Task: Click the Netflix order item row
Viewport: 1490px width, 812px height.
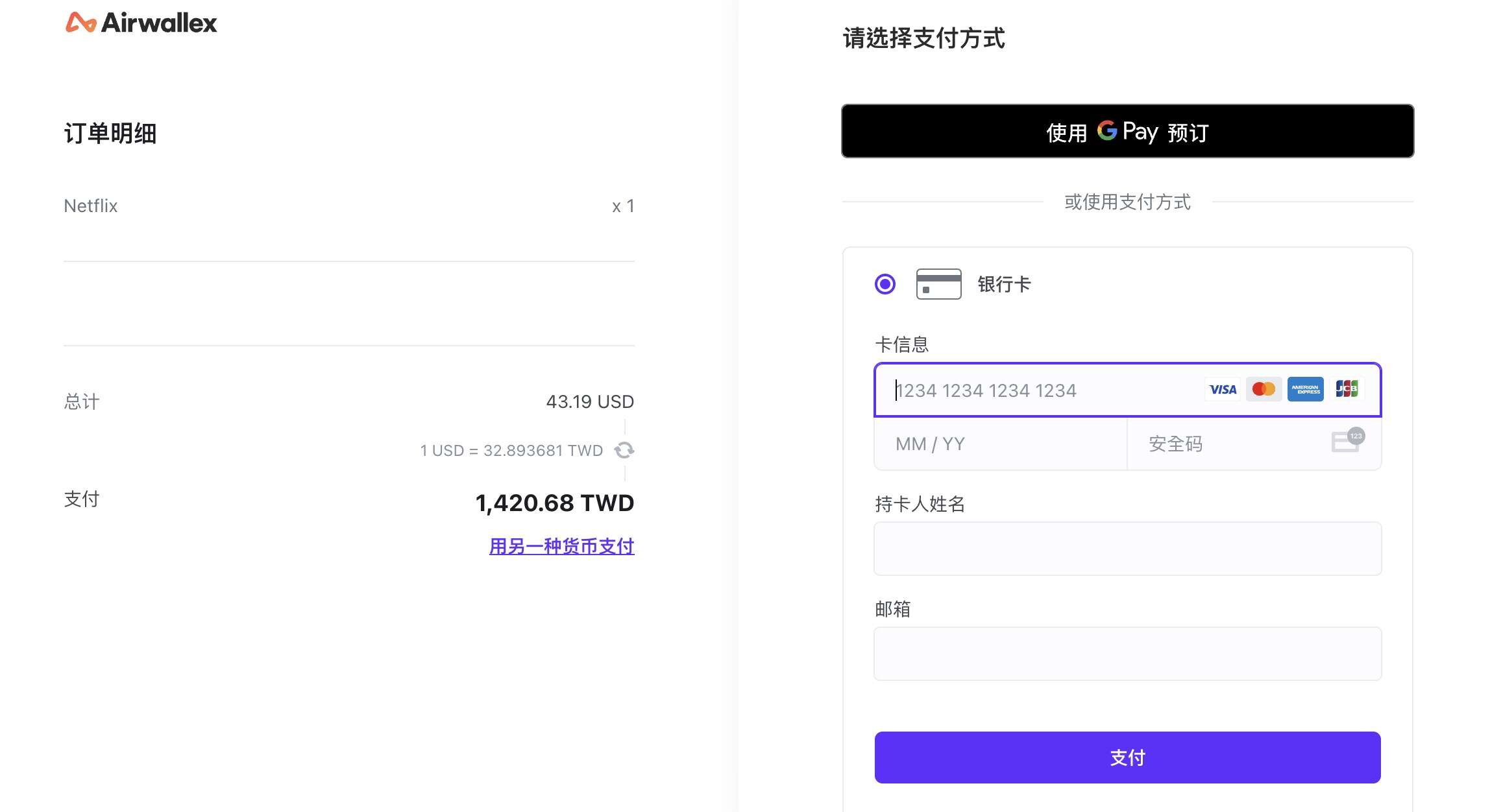Action: pos(349,206)
